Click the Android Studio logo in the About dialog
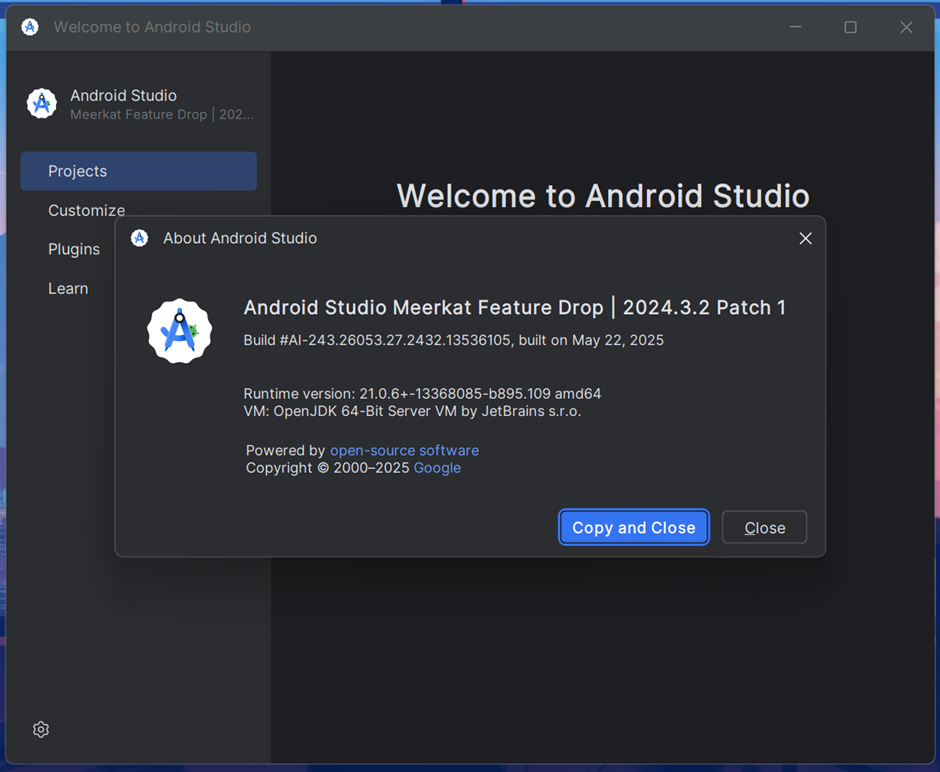The image size is (940, 772). pyautogui.click(x=179, y=331)
